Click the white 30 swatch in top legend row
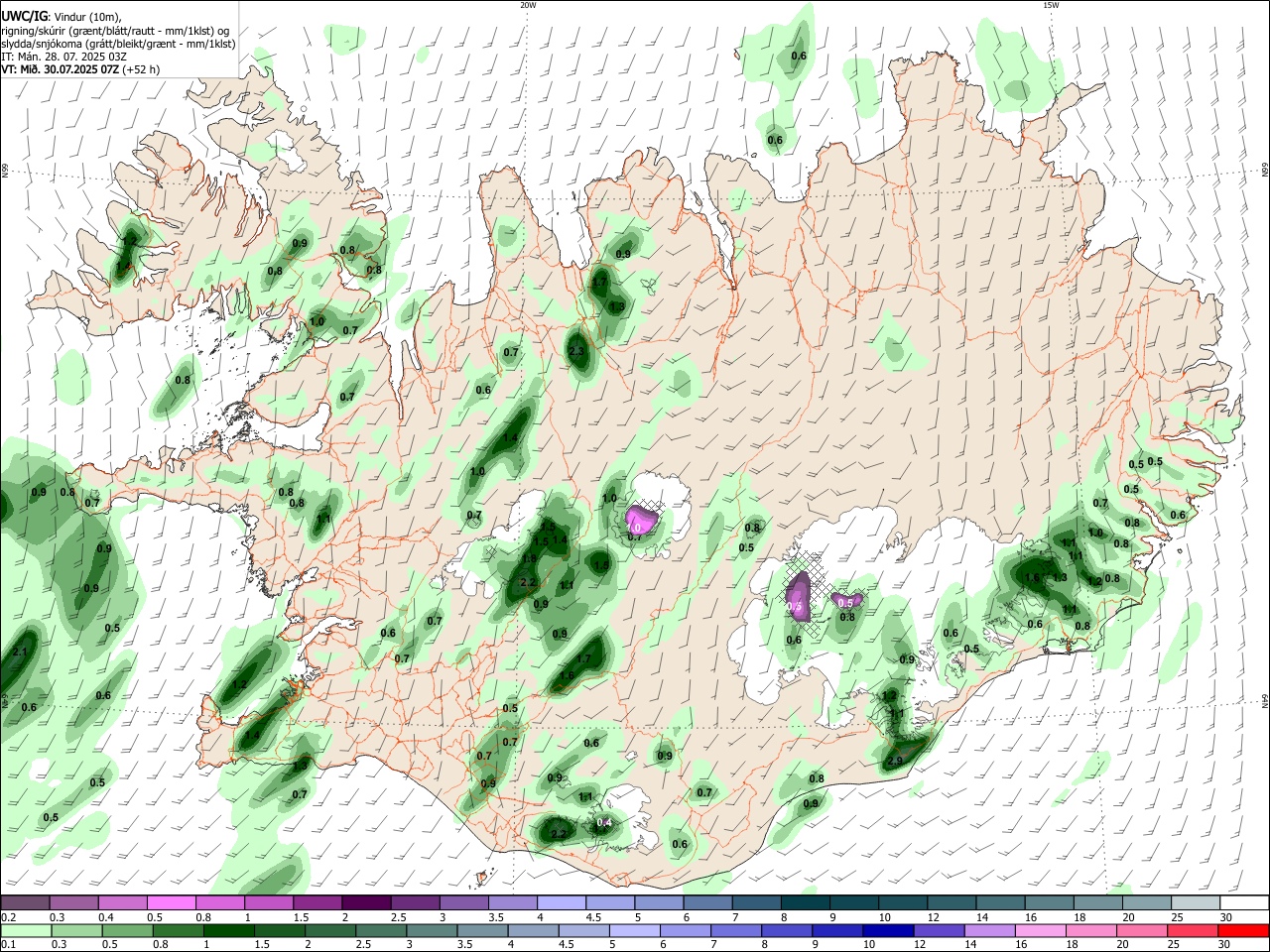1270x952 pixels. [x=1244, y=903]
